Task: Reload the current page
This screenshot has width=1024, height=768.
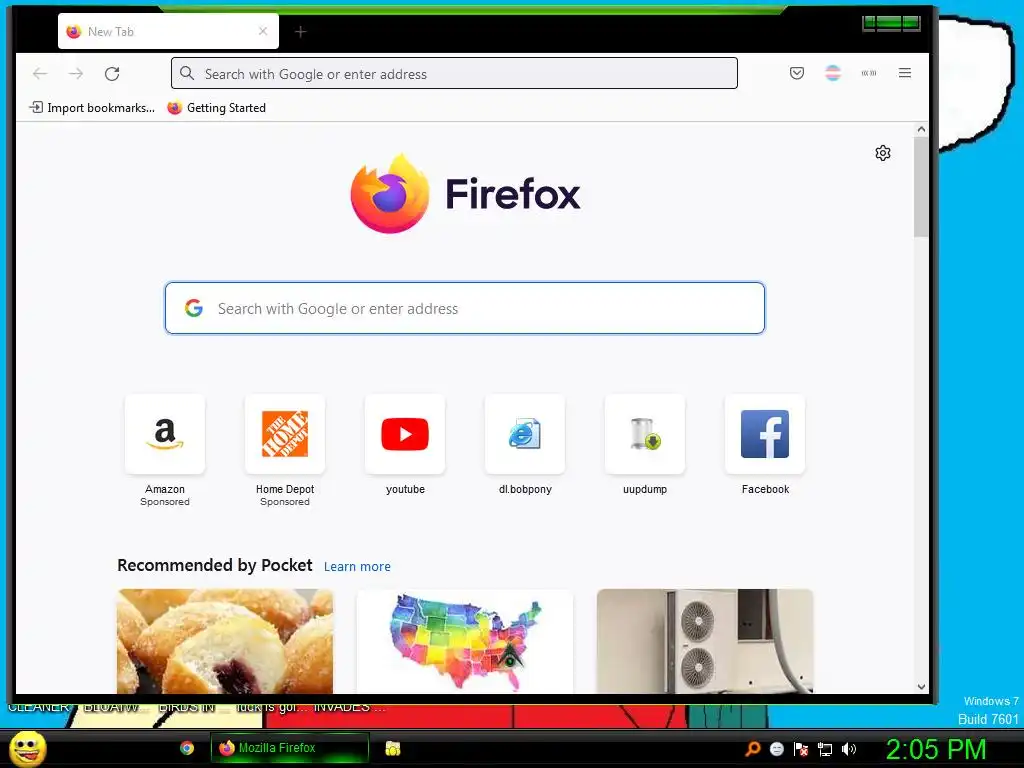Action: point(112,74)
